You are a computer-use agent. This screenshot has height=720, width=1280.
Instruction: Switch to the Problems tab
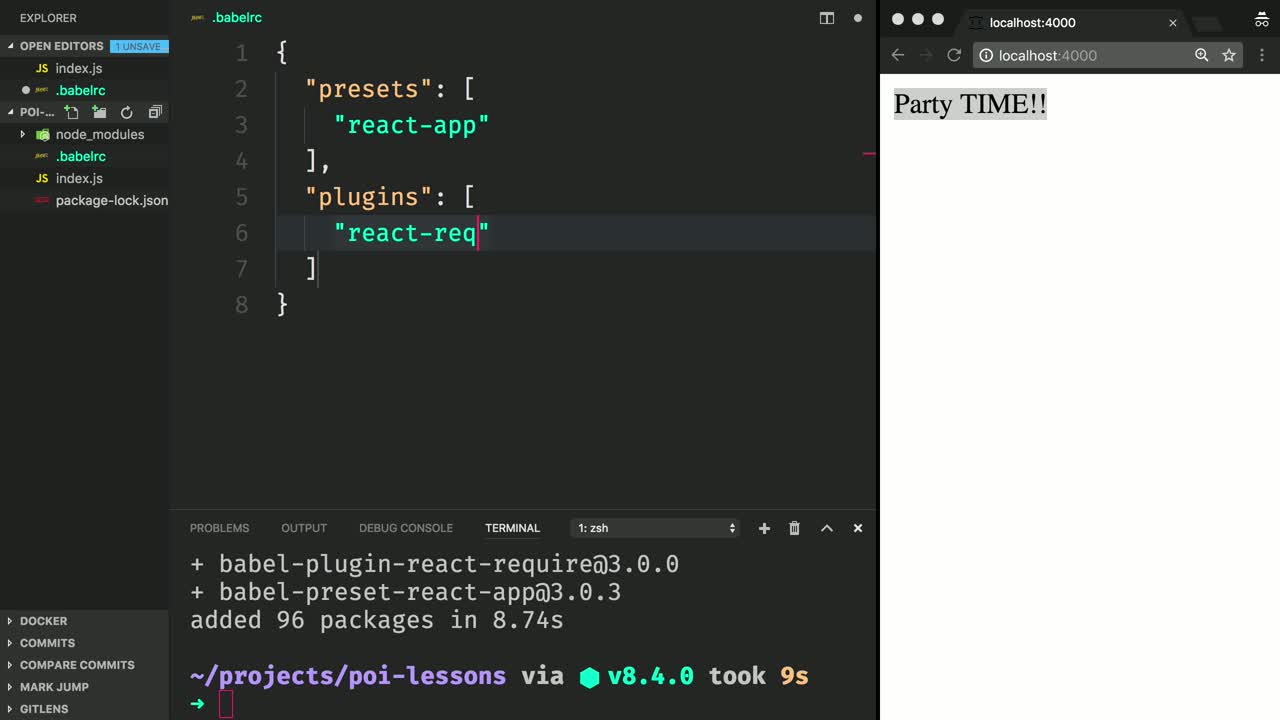click(219, 528)
